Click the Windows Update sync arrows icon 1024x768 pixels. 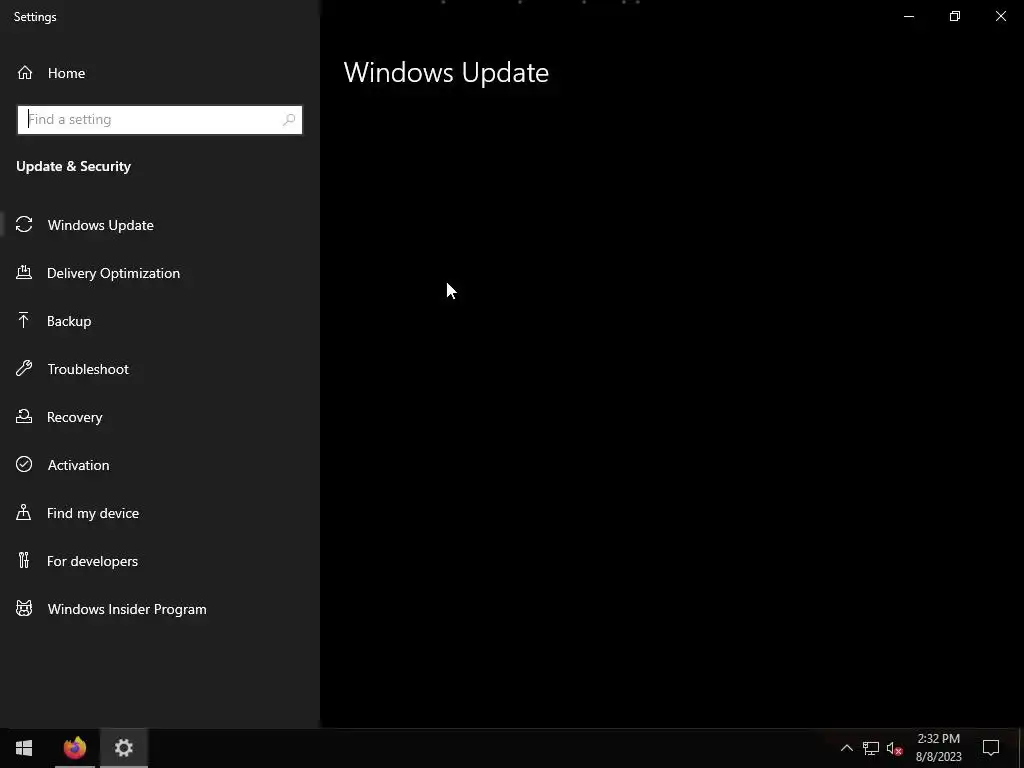pos(24,225)
